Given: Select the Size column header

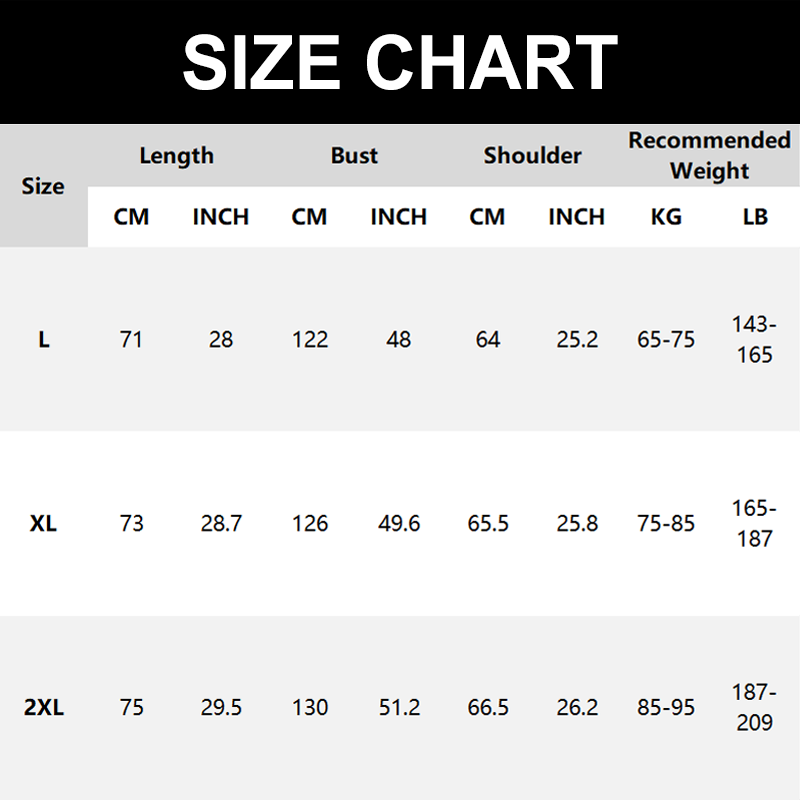Looking at the screenshot, I should [43, 186].
